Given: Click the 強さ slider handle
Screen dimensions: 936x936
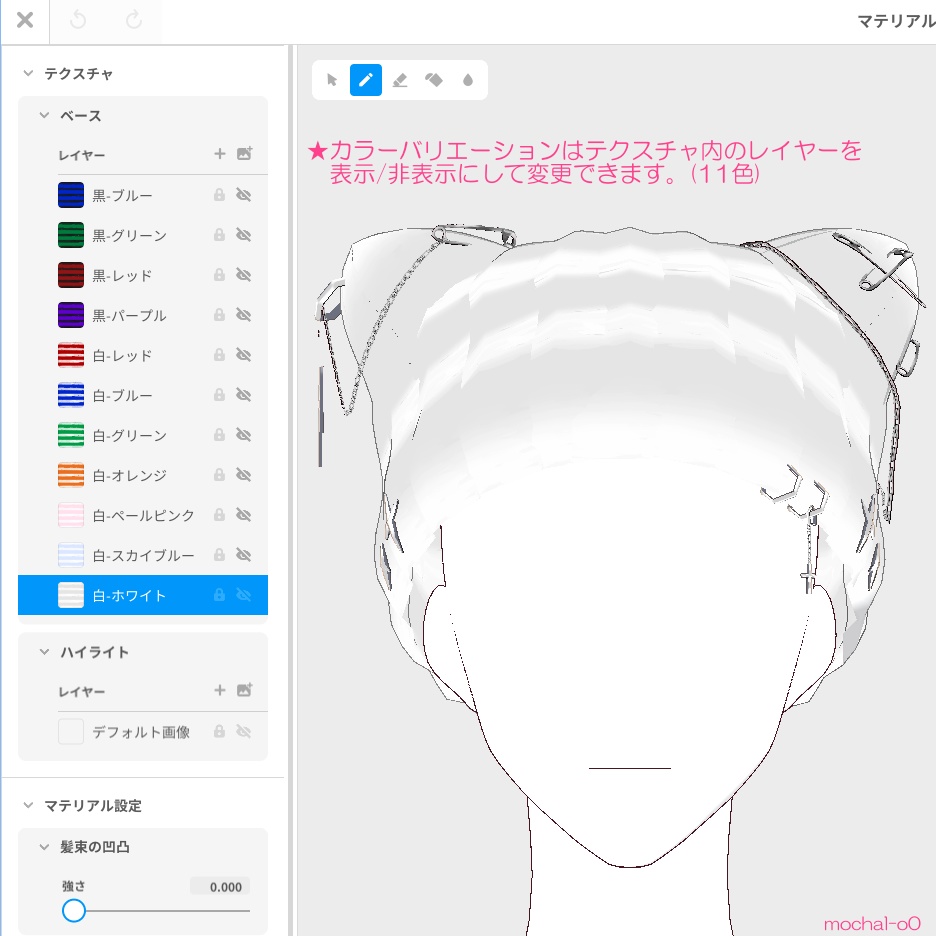Looking at the screenshot, I should pos(74,911).
